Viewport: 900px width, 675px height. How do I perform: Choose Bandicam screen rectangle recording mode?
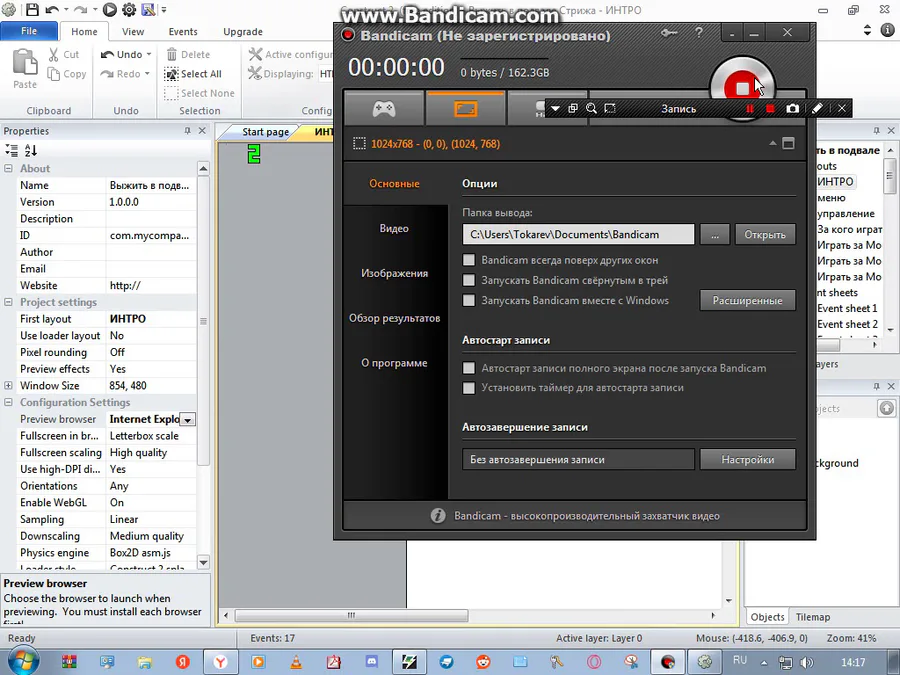[465, 108]
